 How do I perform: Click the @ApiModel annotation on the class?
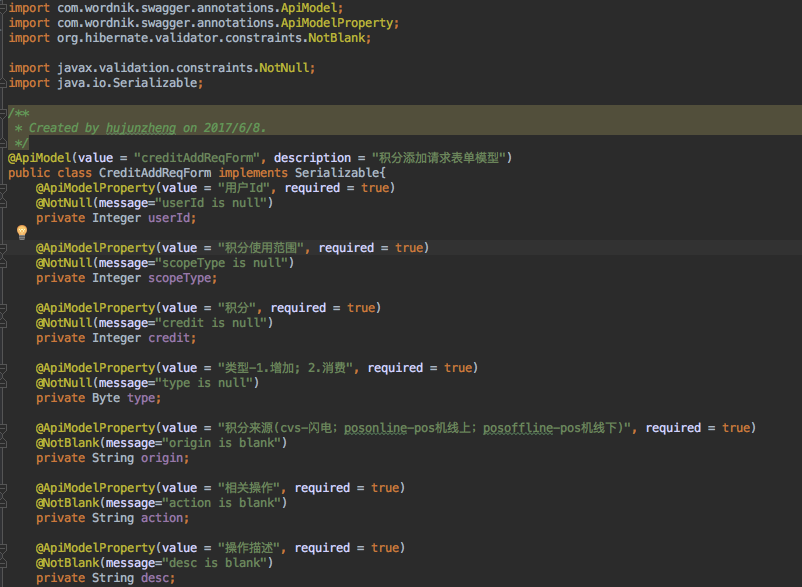tap(39, 158)
